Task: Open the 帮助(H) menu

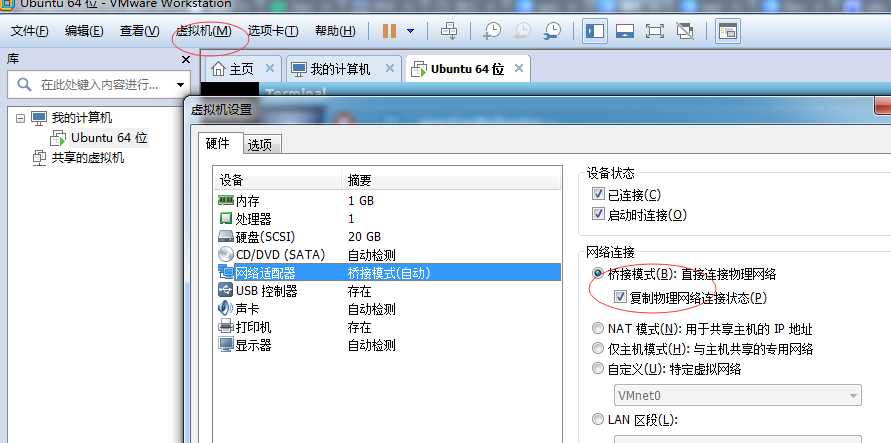Action: [335, 31]
